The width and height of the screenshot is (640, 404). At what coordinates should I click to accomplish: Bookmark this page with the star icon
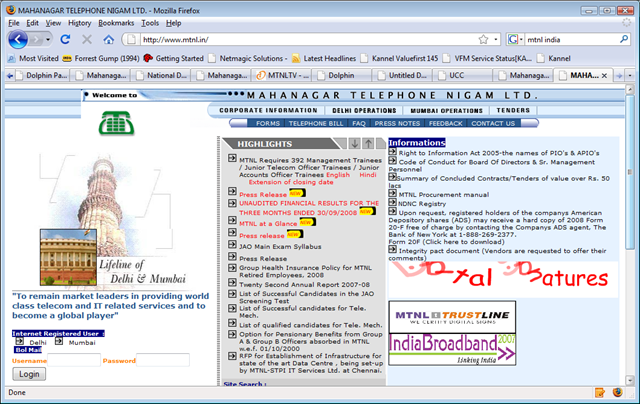tap(483, 40)
